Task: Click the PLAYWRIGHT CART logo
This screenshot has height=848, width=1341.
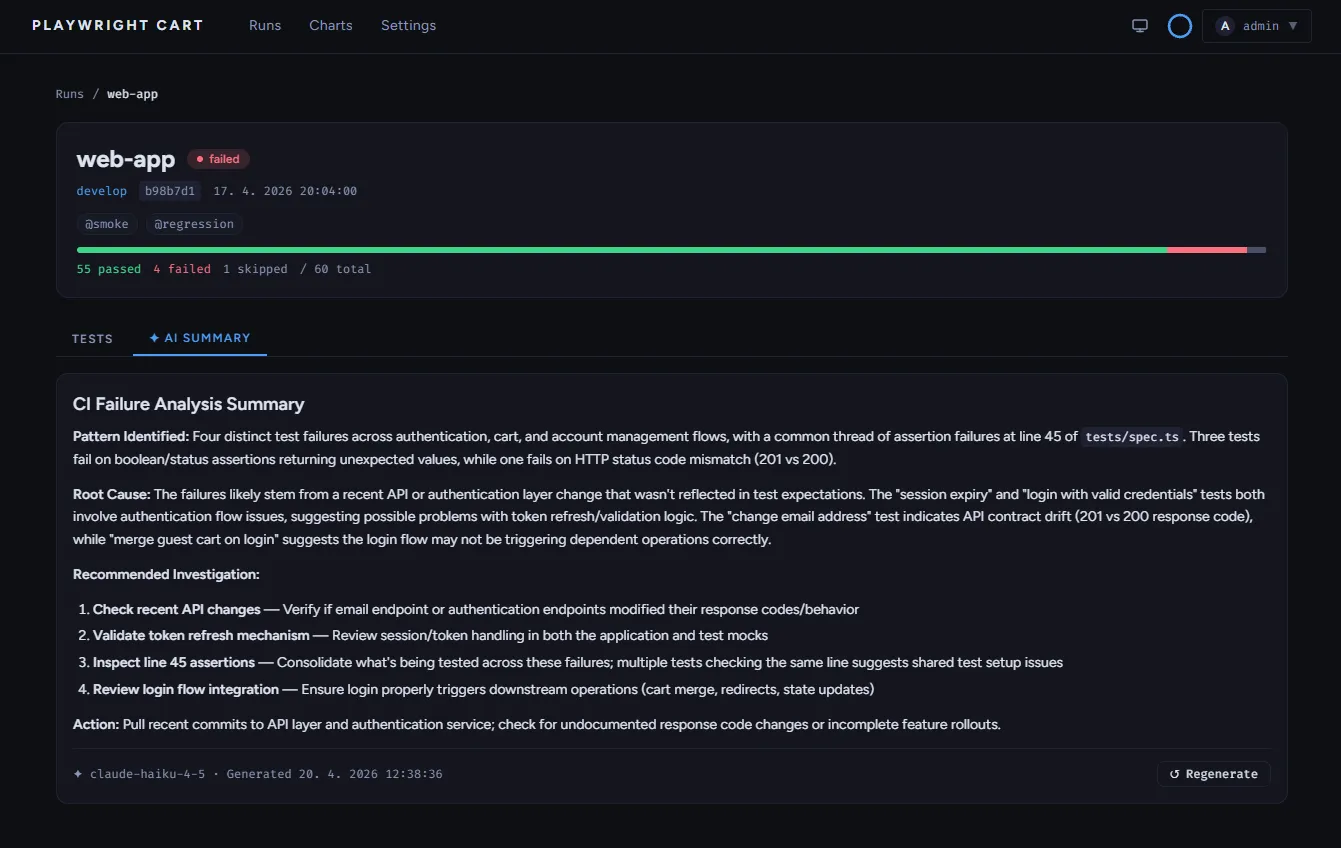Action: point(118,26)
